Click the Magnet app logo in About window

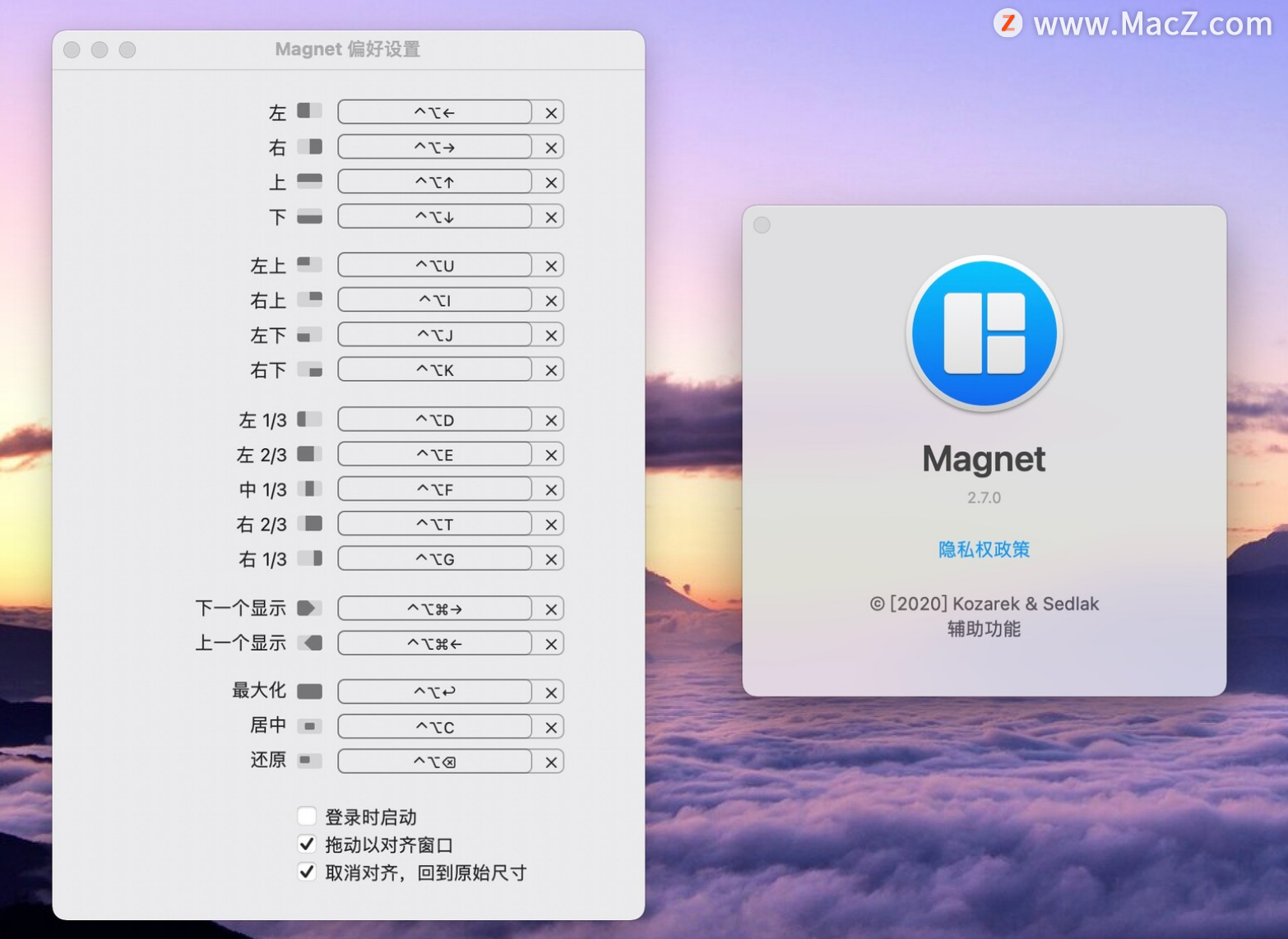(984, 333)
